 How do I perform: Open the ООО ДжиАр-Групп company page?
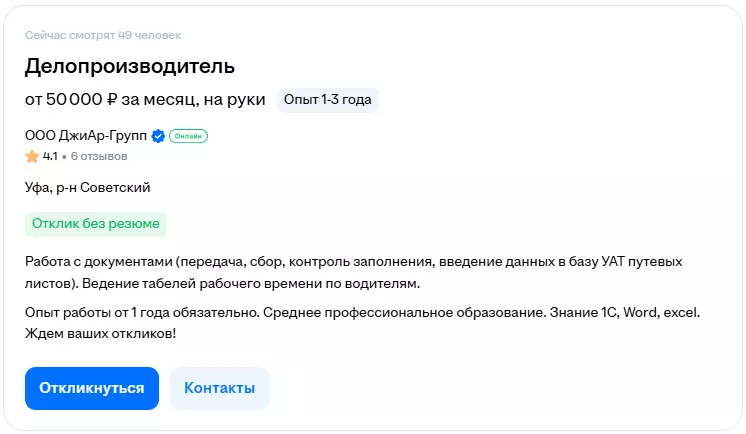pyautogui.click(x=85, y=136)
